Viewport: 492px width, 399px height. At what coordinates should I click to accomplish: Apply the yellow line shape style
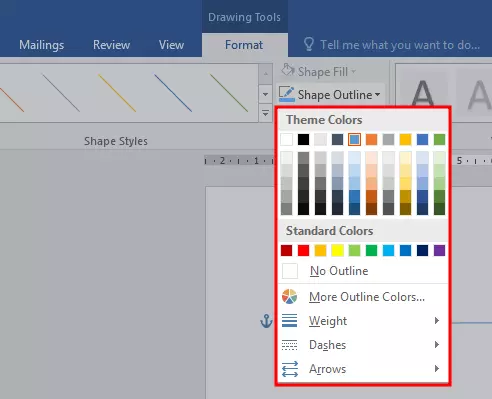pos(117,93)
